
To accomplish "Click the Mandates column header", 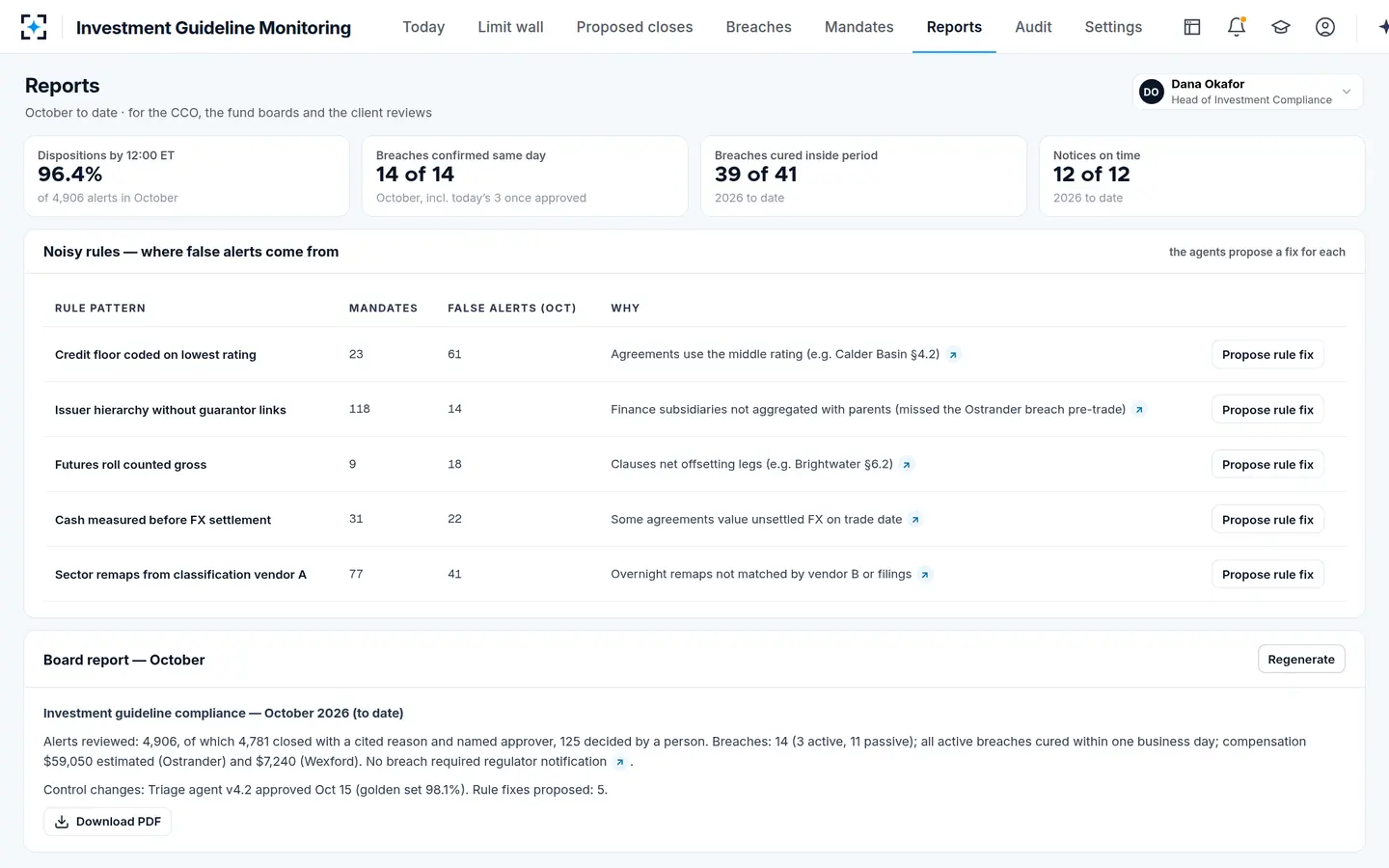I will (x=383, y=309).
